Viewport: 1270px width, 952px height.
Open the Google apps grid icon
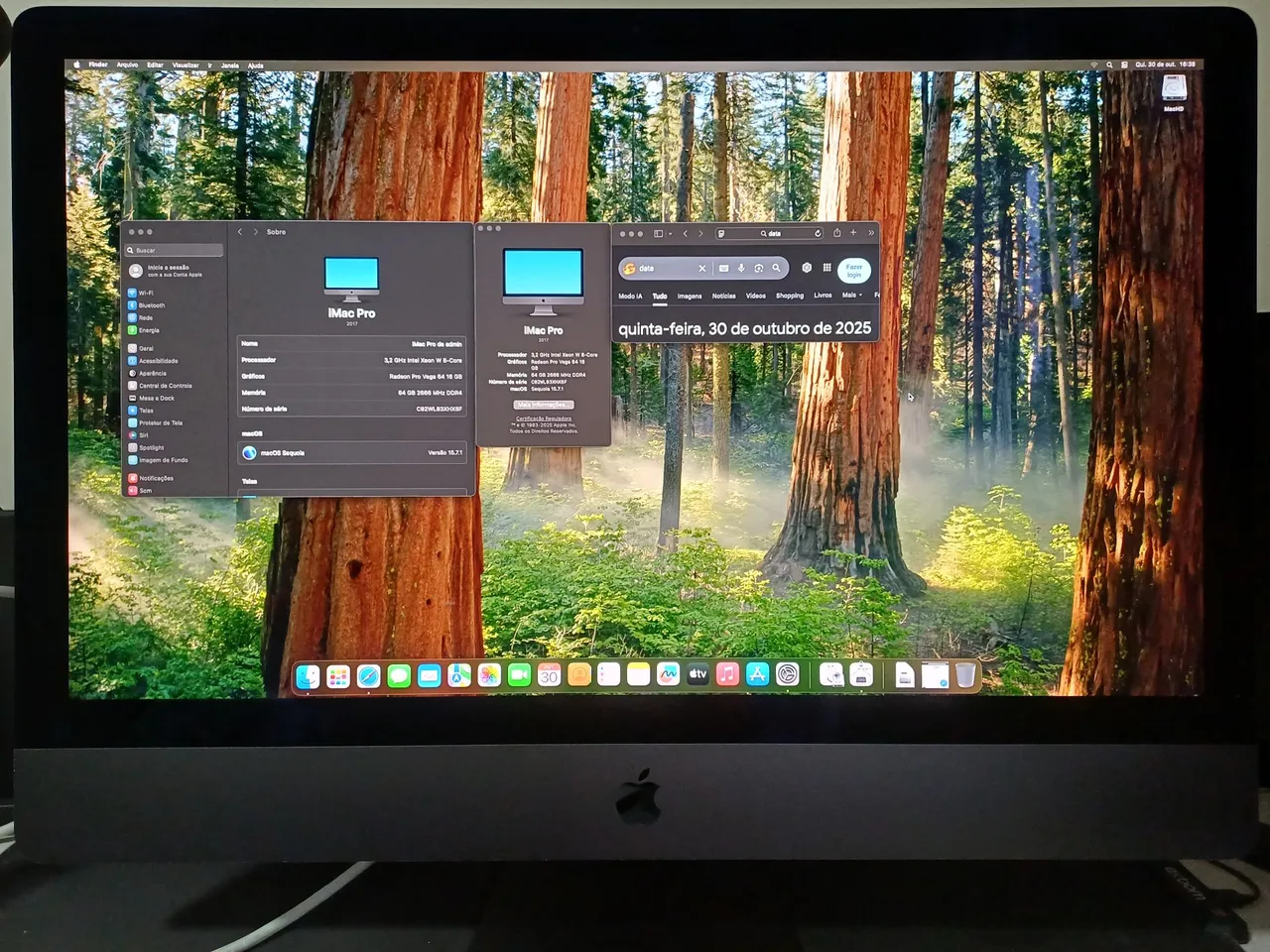click(x=827, y=268)
